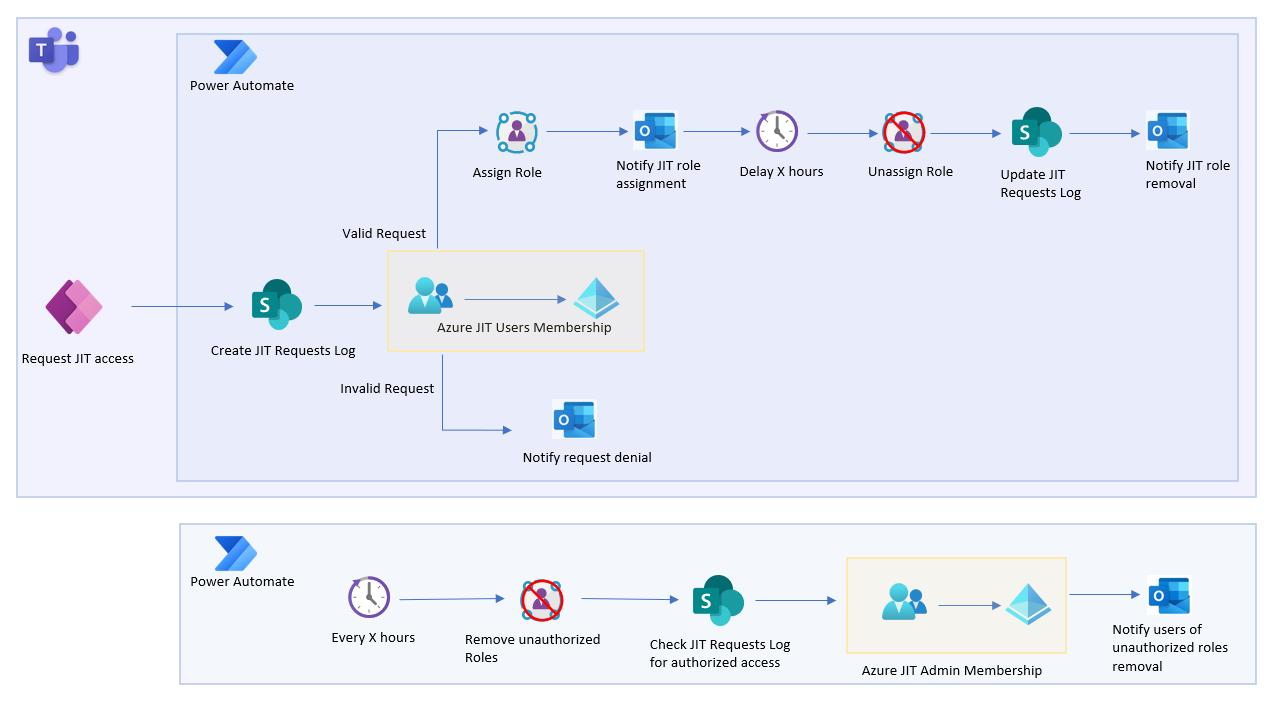Viewport: 1269px width, 706px height.
Task: Select the Every X hours clock icon
Action: [369, 597]
